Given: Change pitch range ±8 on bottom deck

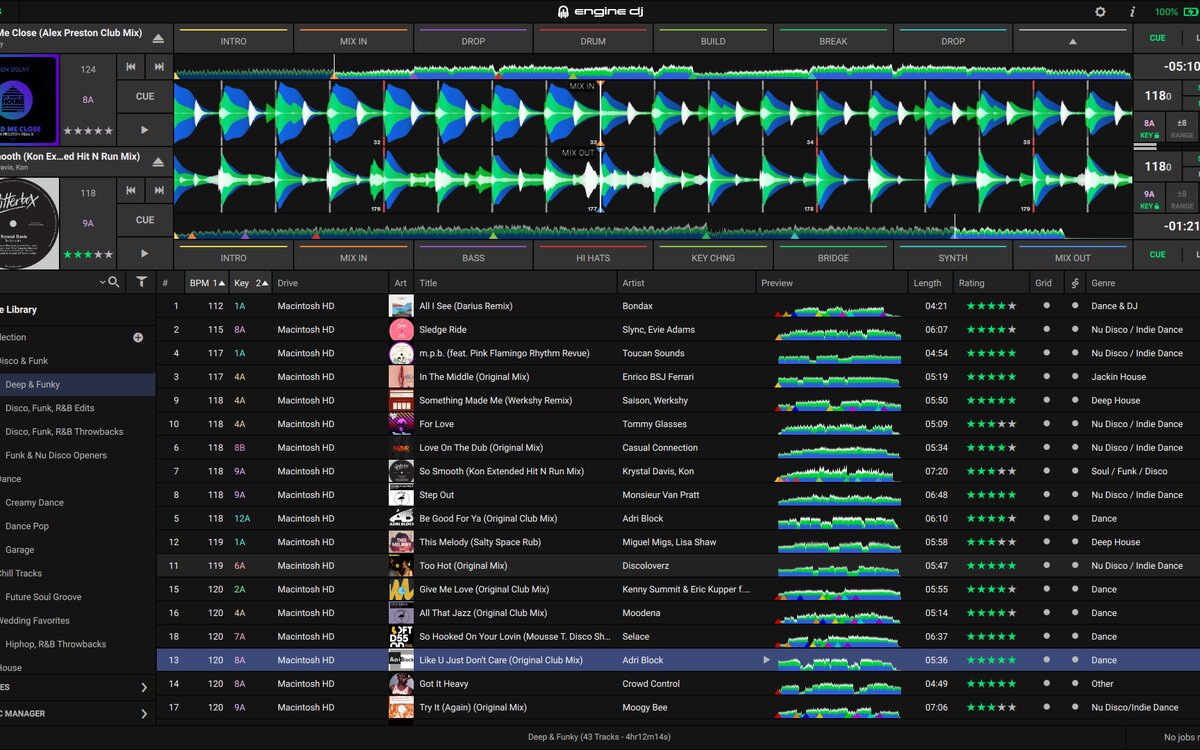Looking at the screenshot, I should [1182, 200].
